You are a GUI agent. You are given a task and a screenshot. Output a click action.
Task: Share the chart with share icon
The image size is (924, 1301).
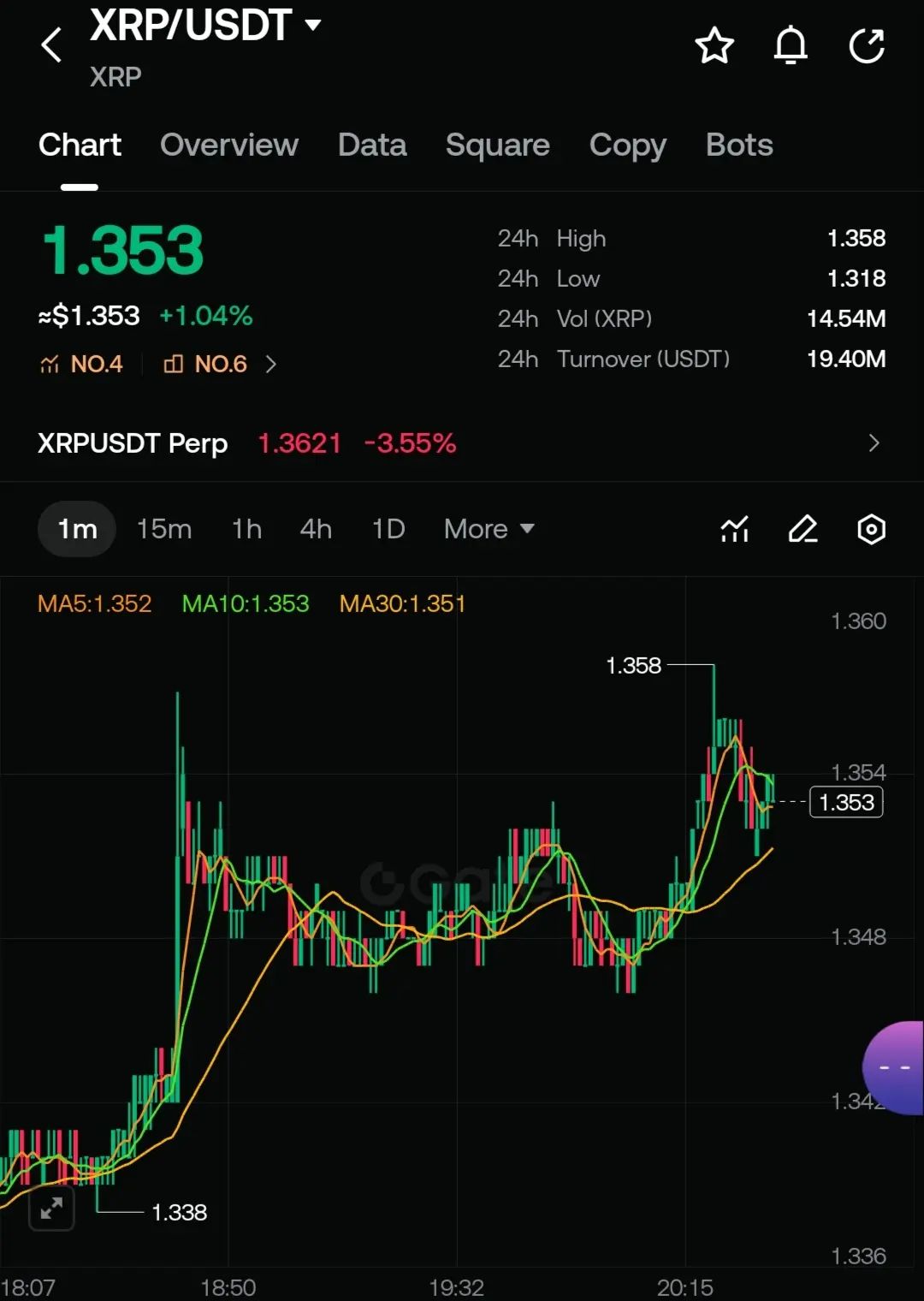tap(867, 45)
